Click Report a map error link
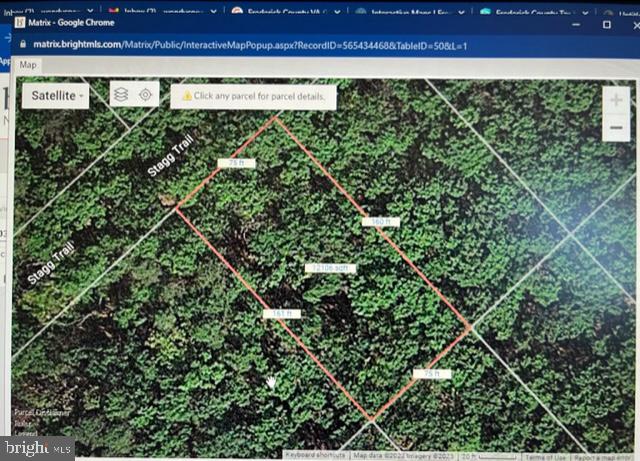This screenshot has width=640, height=461. 600,455
